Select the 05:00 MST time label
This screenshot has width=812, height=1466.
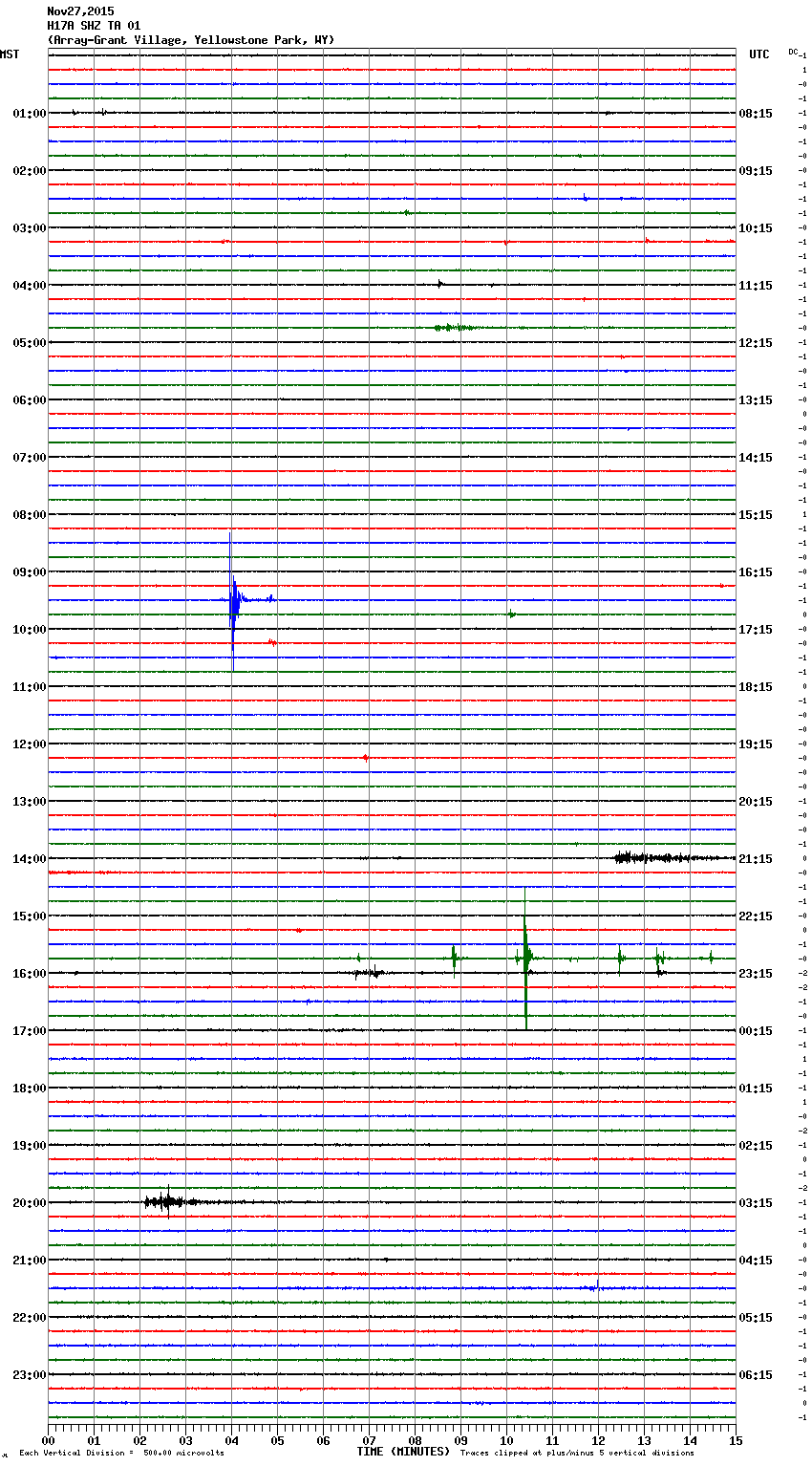(29, 343)
